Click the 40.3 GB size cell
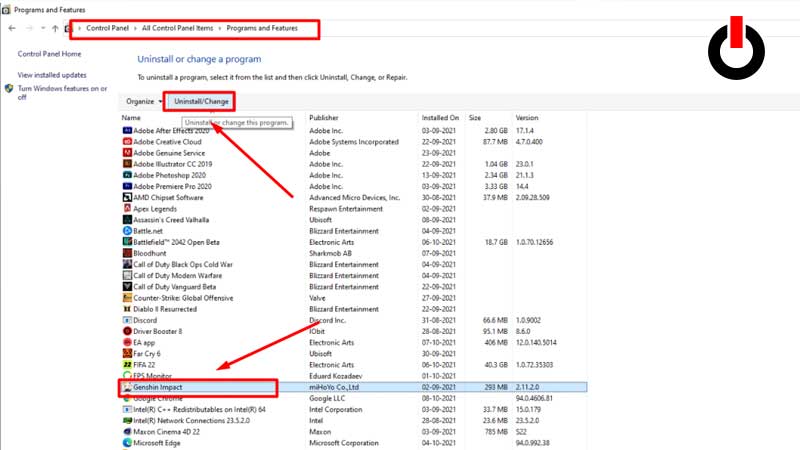Image resolution: width=800 pixels, height=450 pixels. coord(496,365)
